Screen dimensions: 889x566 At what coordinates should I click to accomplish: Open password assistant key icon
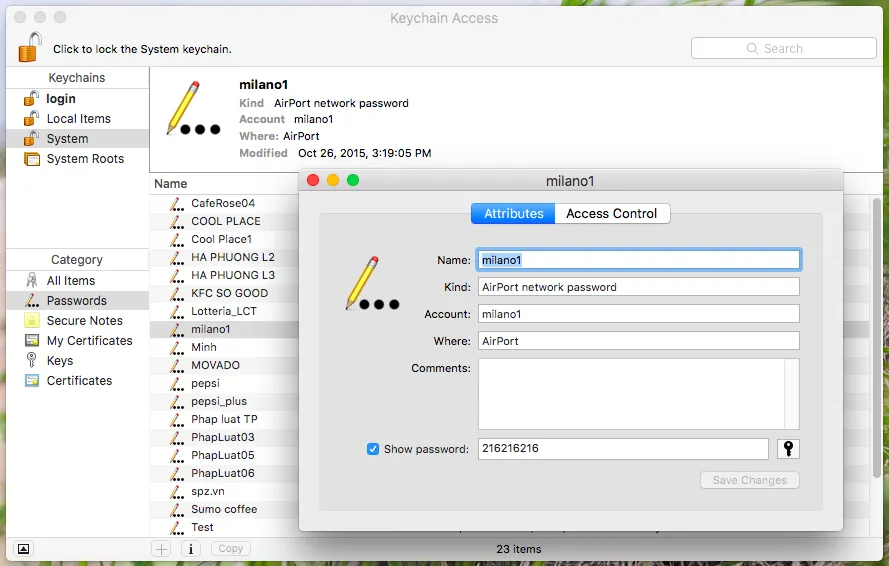click(x=788, y=449)
